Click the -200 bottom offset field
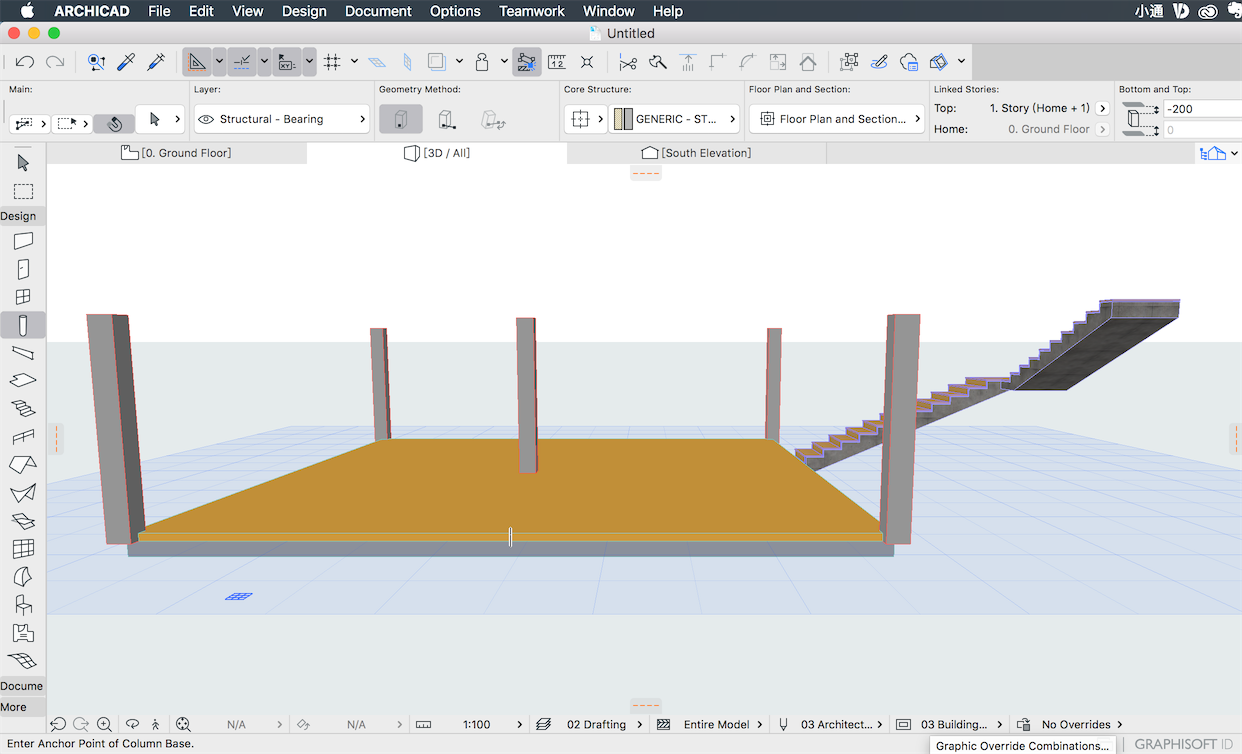Image resolution: width=1242 pixels, height=754 pixels. [1202, 109]
